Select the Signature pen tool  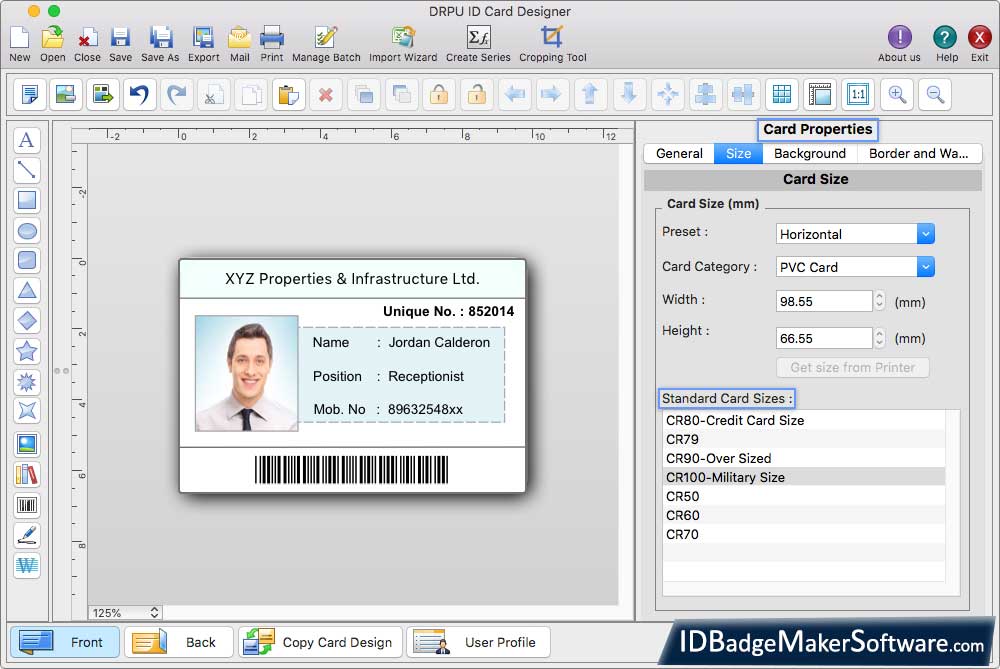point(27,535)
